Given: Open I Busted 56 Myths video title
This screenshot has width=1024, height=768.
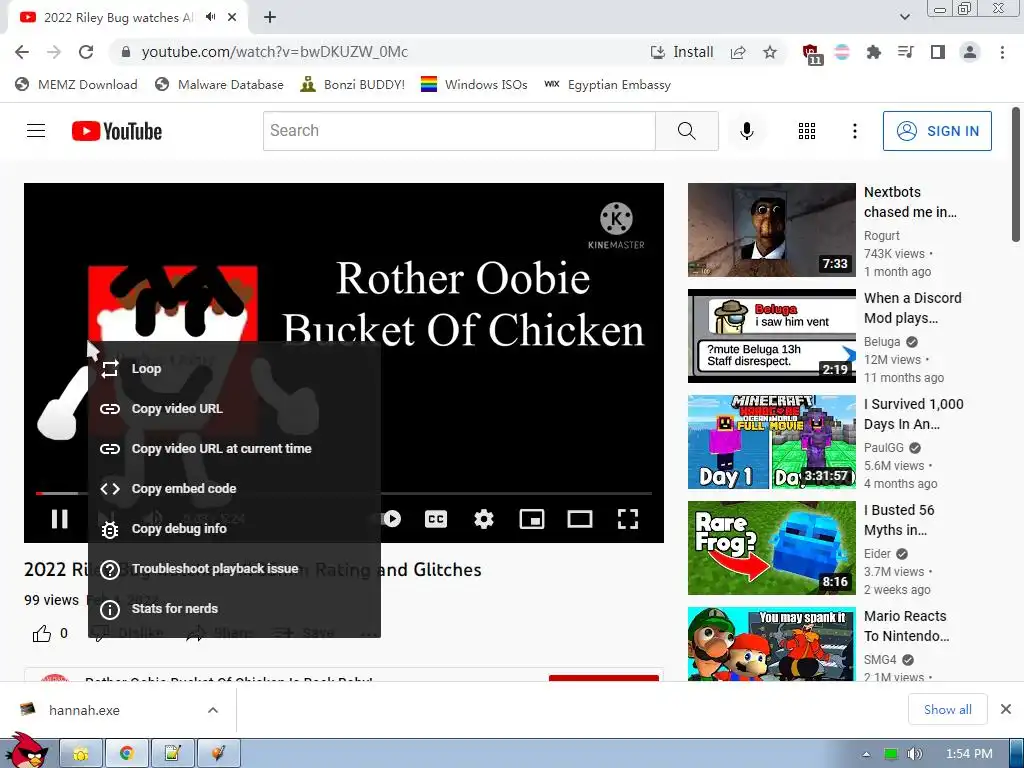Looking at the screenshot, I should pyautogui.click(x=899, y=520).
